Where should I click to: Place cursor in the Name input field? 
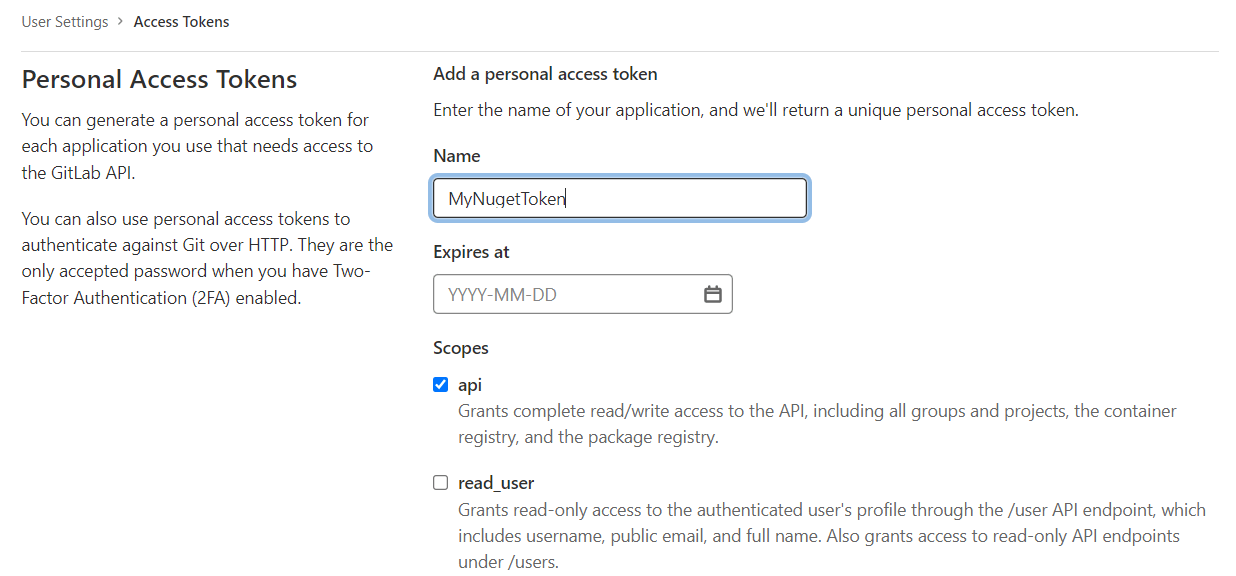tap(620, 197)
